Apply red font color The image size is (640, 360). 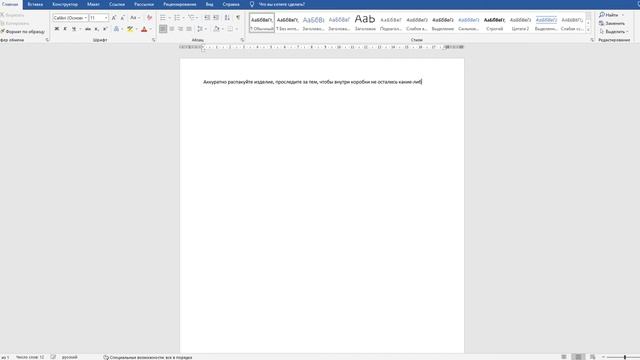[x=144, y=29]
